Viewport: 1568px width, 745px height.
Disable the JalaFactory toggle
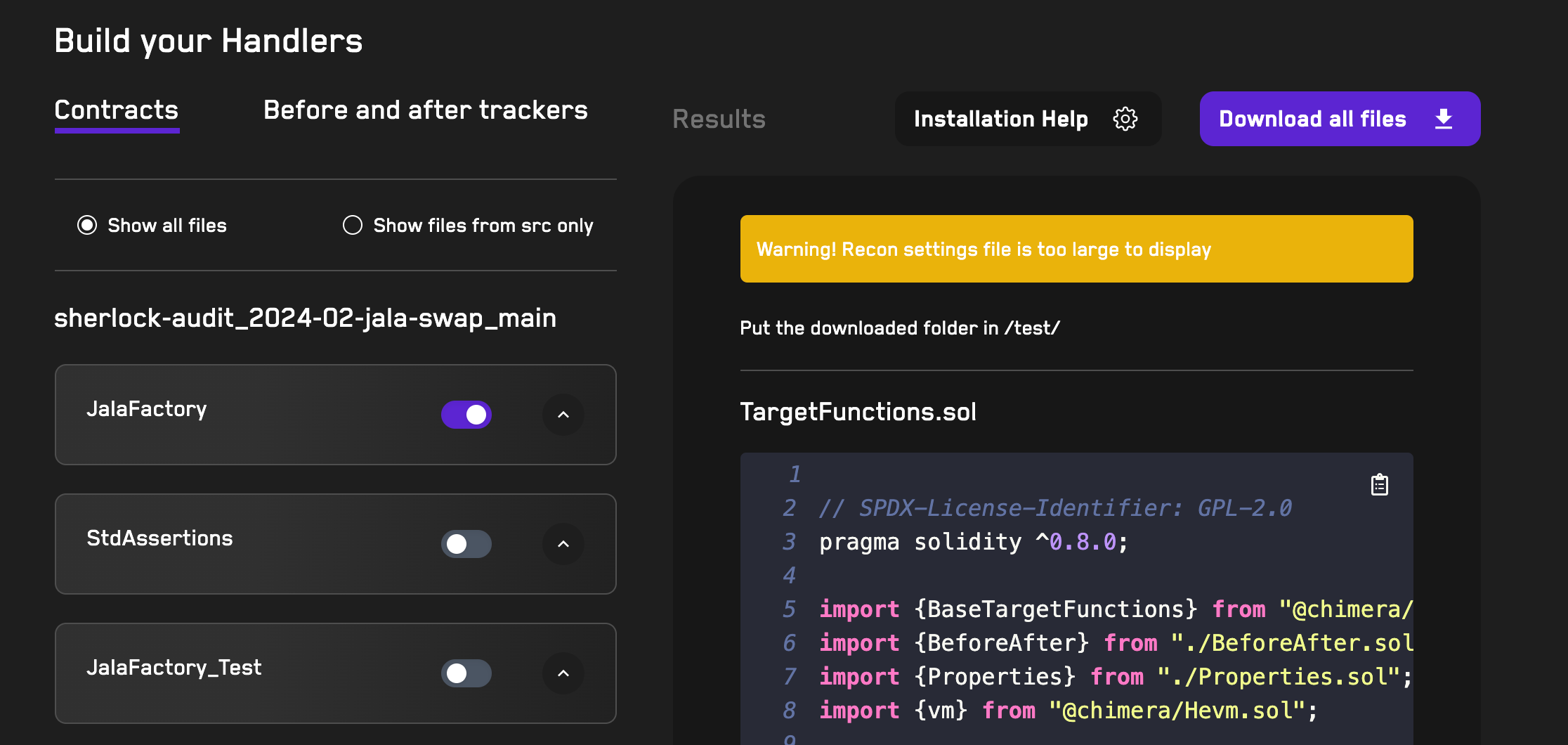coord(466,415)
